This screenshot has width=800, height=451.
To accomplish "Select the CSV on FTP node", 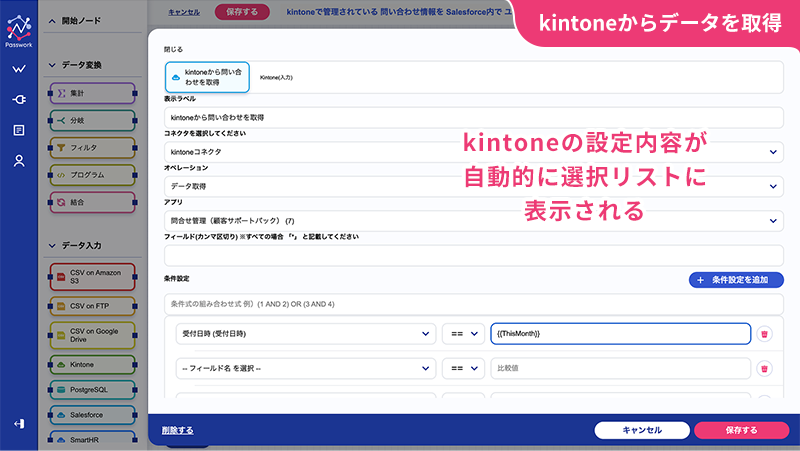I will (92, 306).
